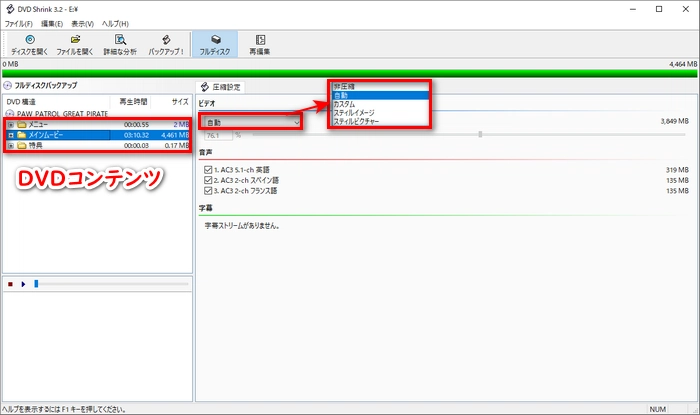Click the PAW_PATROL_GREAT_PIRATE disc icon
This screenshot has height=415, width=700.
(x=10, y=114)
